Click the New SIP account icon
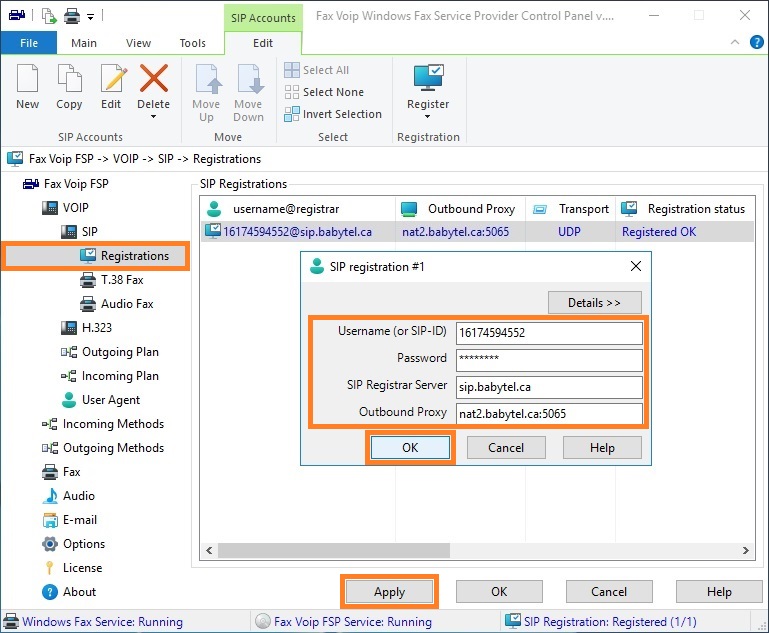The width and height of the screenshot is (769, 633). click(27, 78)
